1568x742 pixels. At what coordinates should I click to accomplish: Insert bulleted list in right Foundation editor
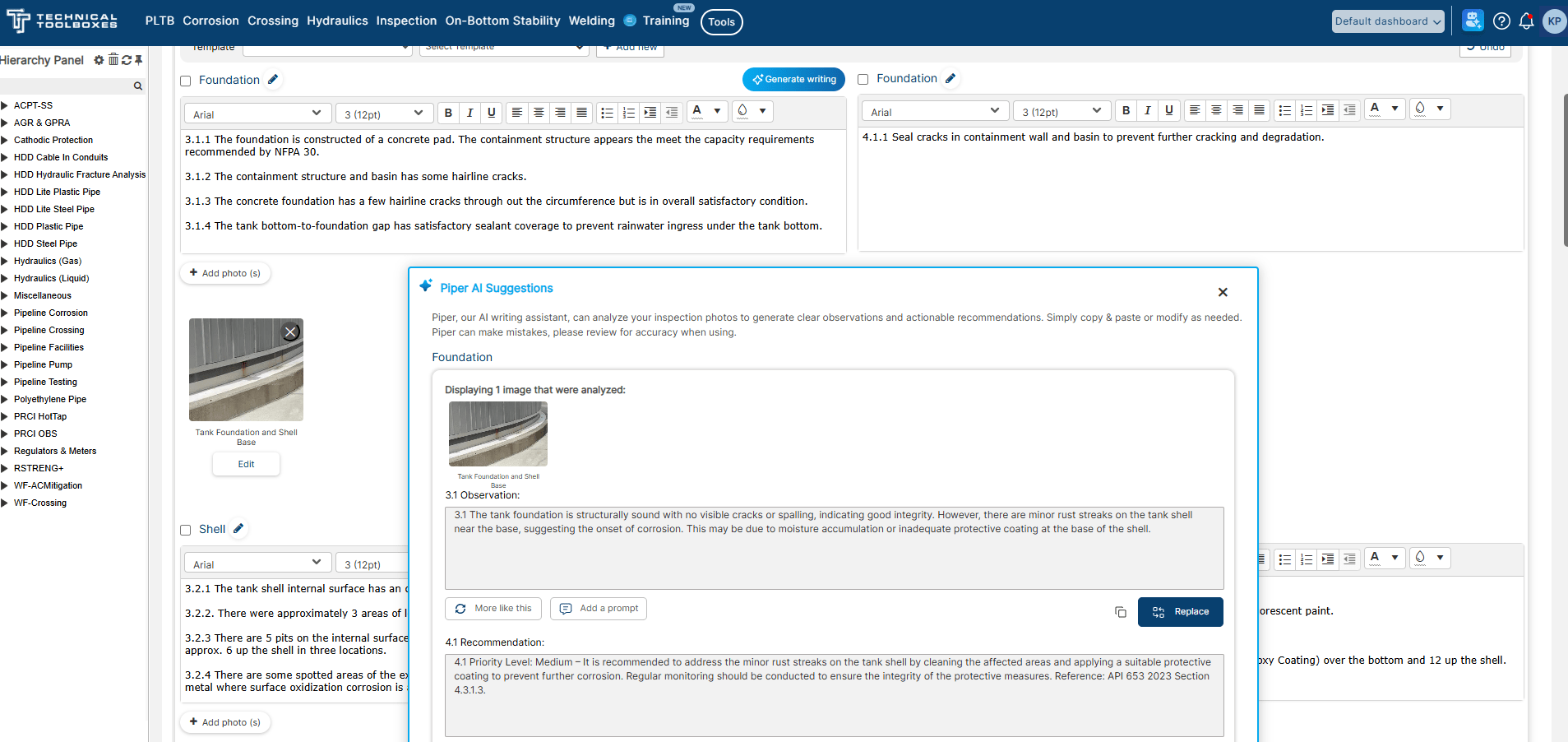click(x=1284, y=110)
